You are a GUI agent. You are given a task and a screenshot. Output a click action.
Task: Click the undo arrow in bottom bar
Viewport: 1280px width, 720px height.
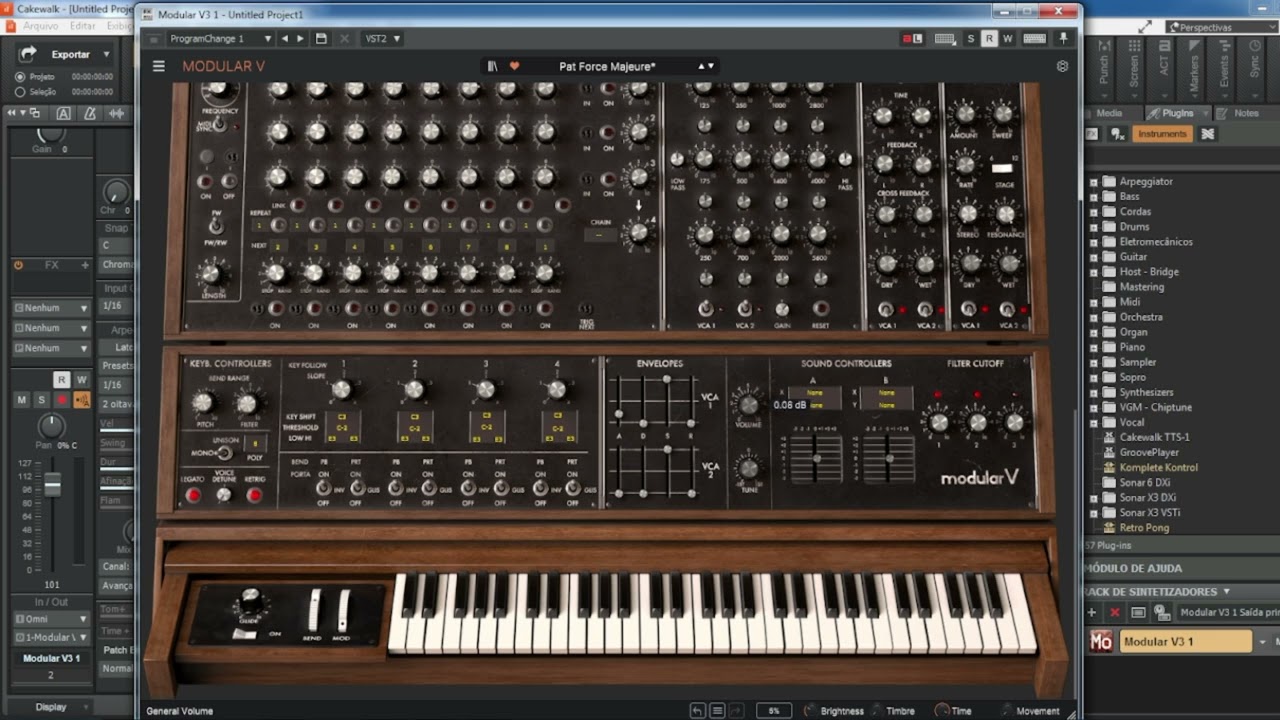pos(698,711)
